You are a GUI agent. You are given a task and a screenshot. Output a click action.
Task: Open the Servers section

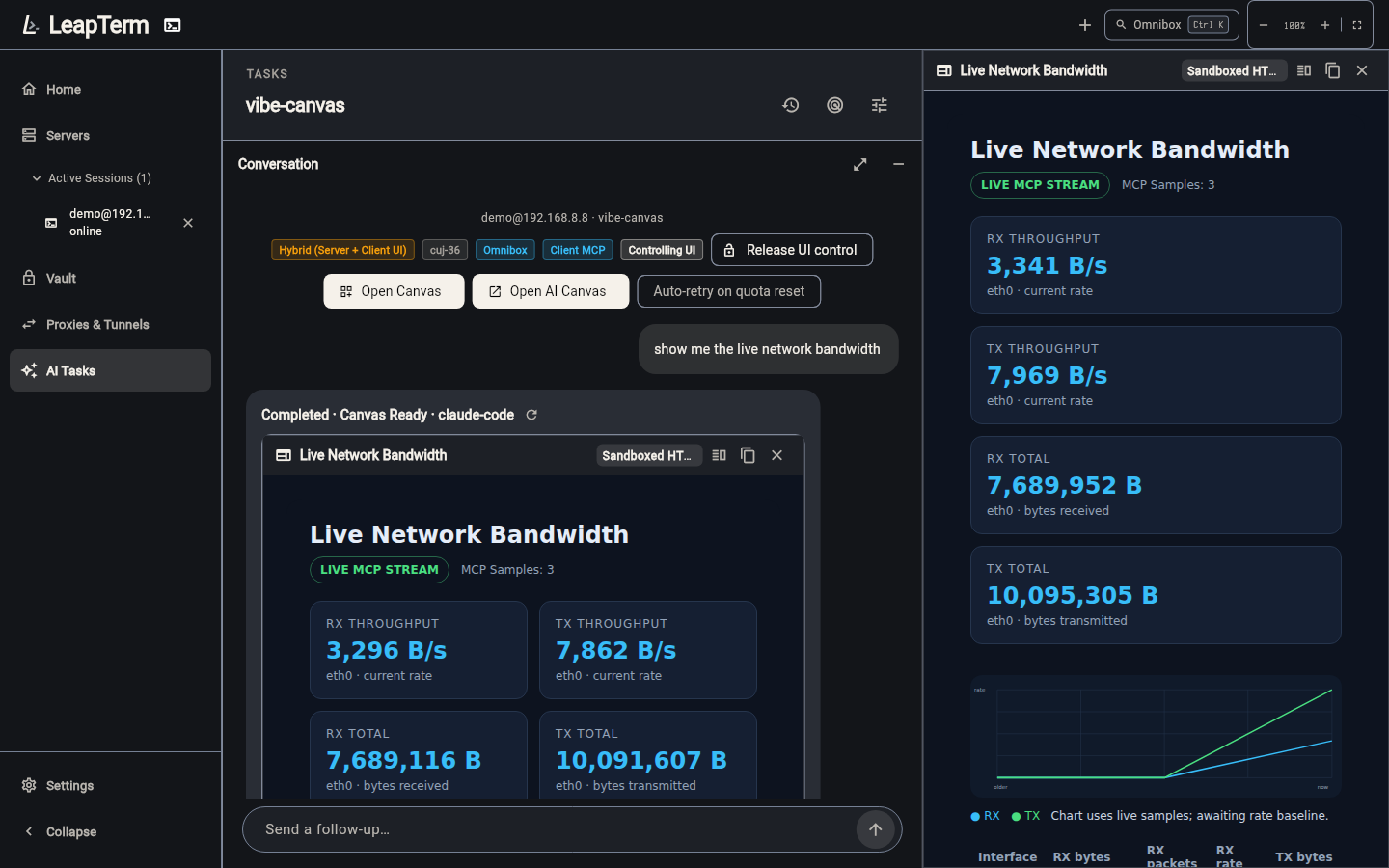[x=110, y=136]
